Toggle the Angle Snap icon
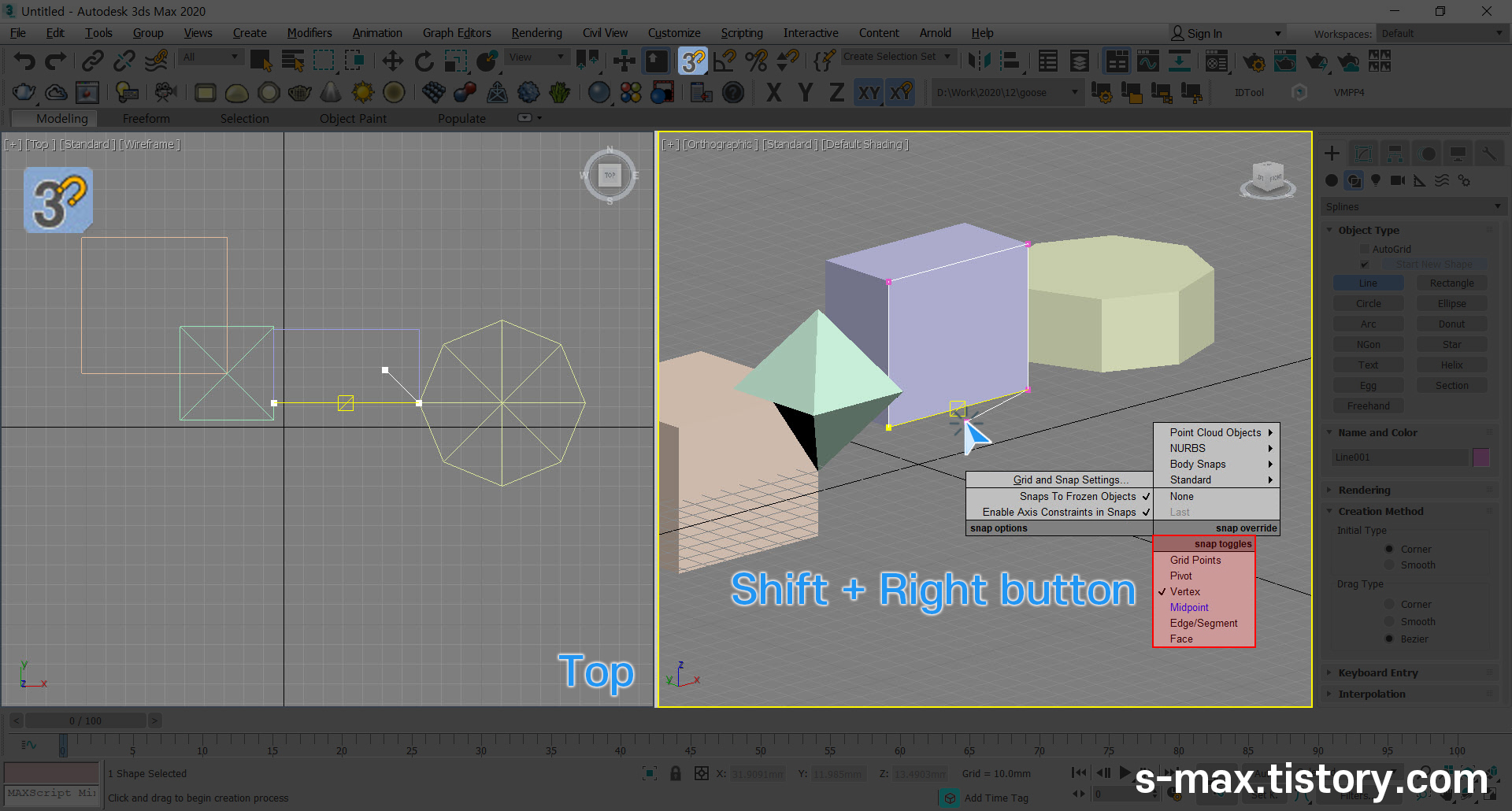This screenshot has height=811, width=1512. (x=724, y=61)
